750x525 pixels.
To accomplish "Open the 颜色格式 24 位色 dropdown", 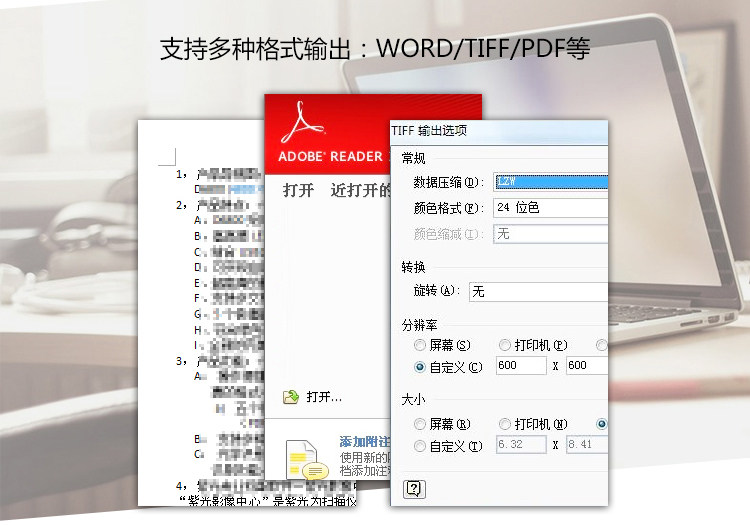I will (x=551, y=208).
